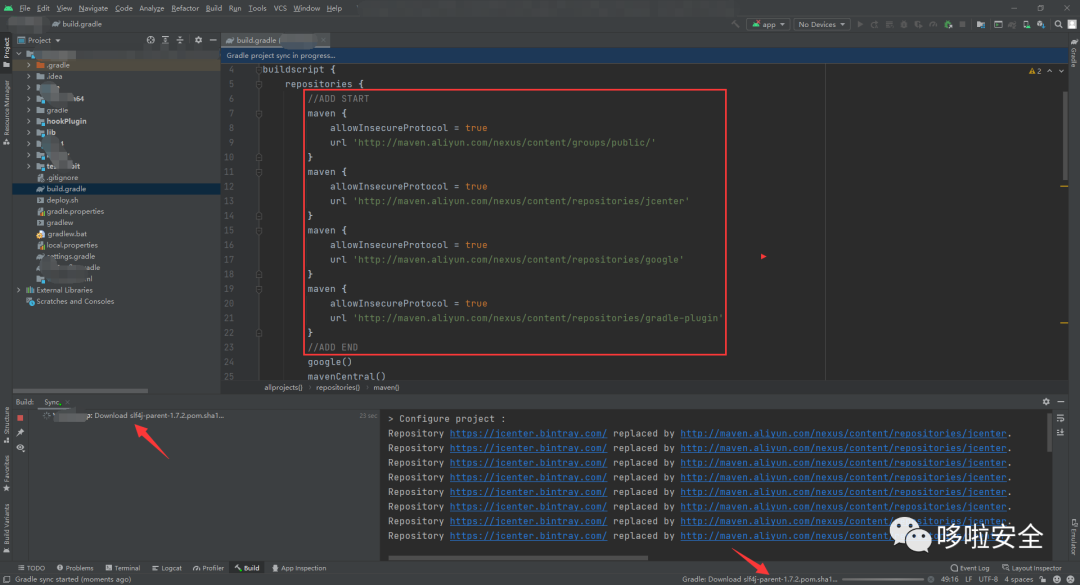Expand the hookPlugin folder
The width and height of the screenshot is (1080, 585).
28,121
